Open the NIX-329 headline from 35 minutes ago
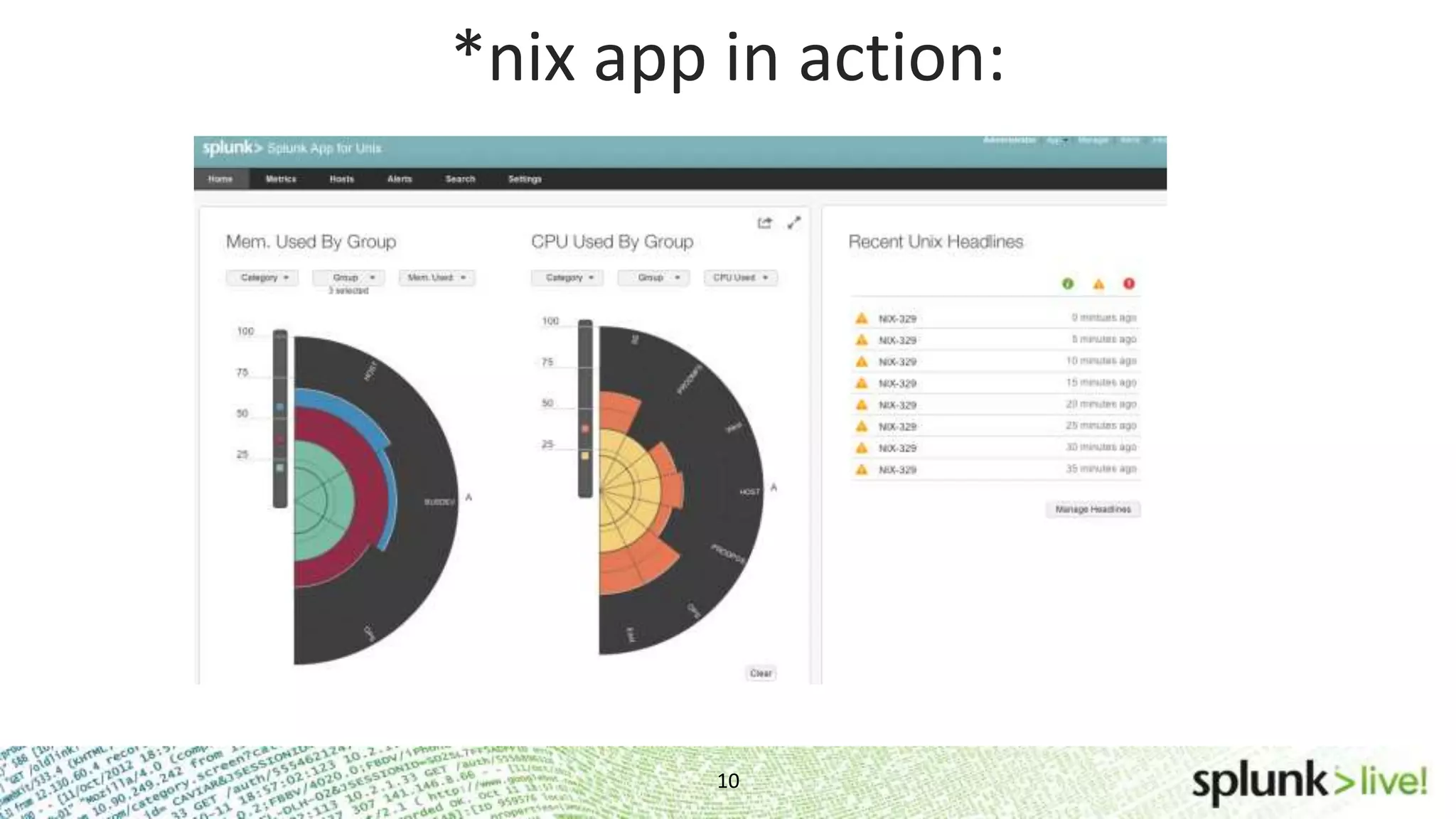Screen dimensions: 1456x819 pyautogui.click(x=995, y=469)
